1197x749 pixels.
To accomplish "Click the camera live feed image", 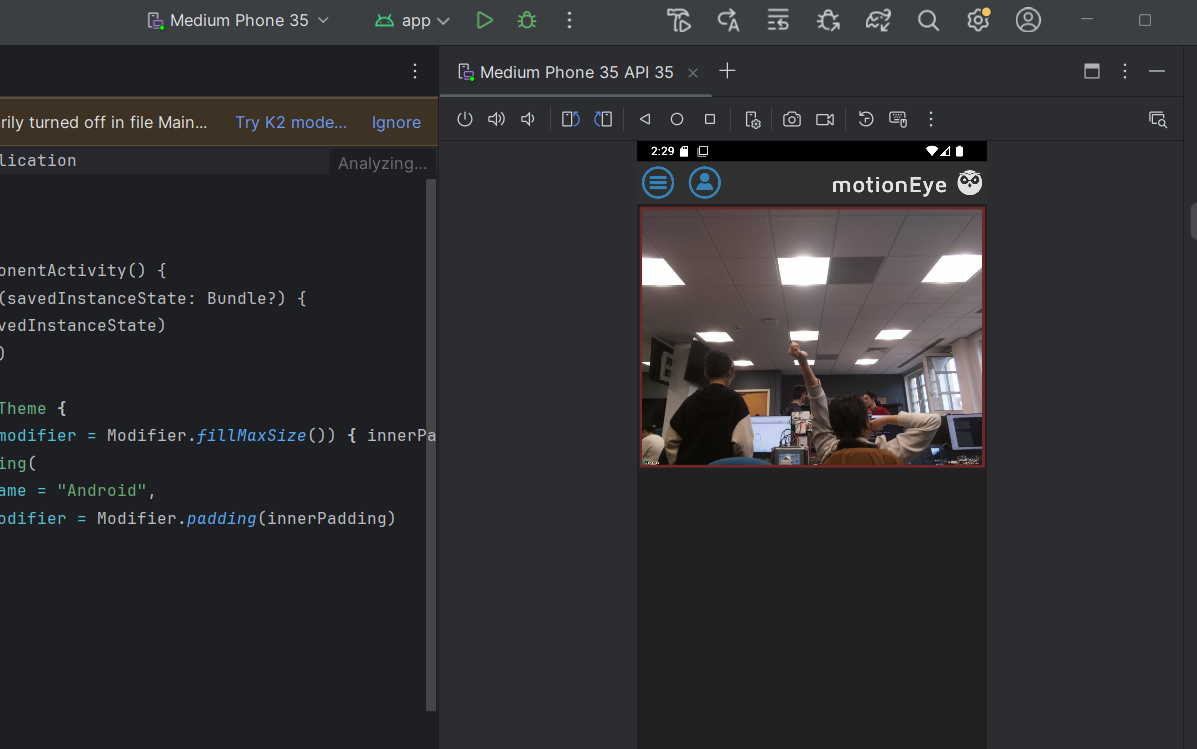I will (811, 337).
